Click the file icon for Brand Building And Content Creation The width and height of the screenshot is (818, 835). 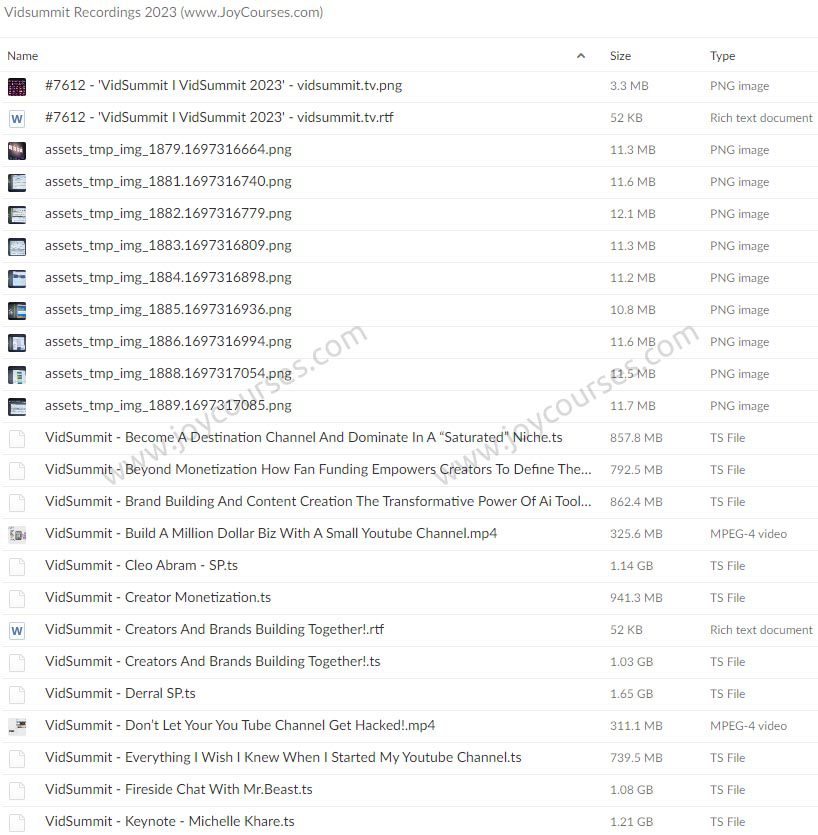pos(17,502)
